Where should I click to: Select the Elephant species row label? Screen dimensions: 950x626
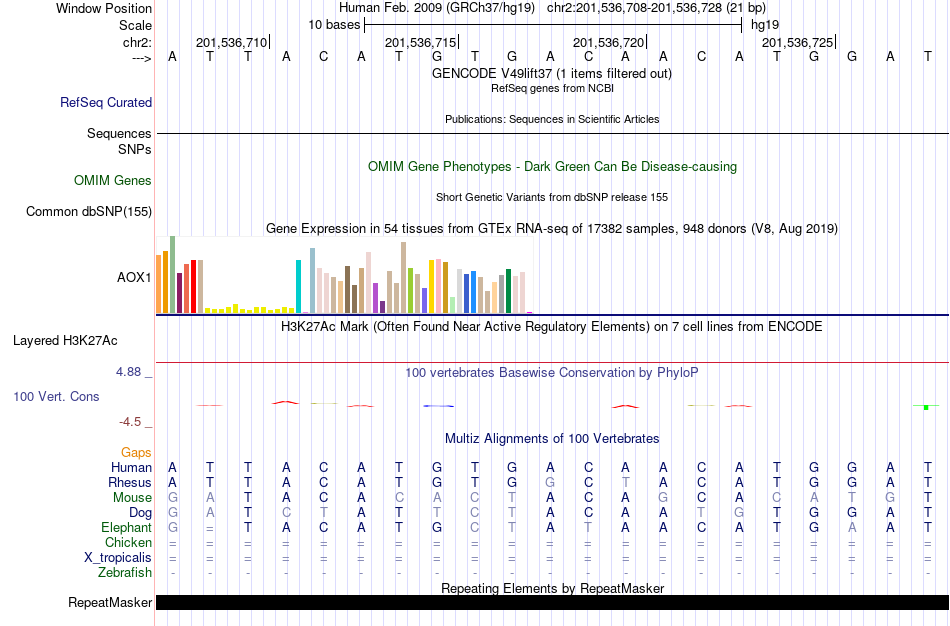click(x=127, y=527)
